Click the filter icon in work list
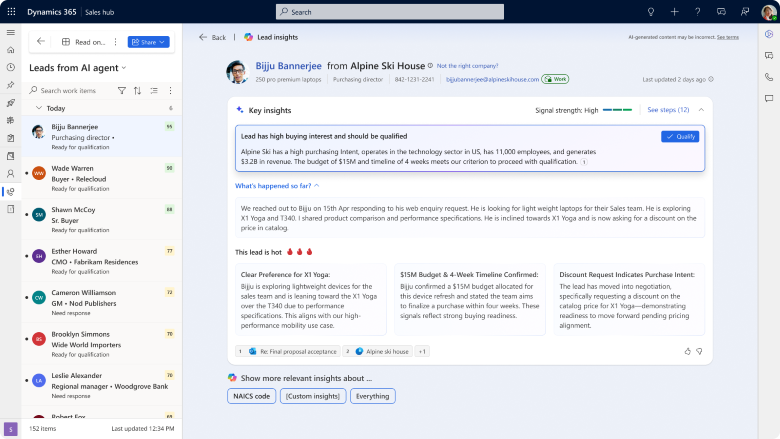 pyautogui.click(x=122, y=91)
